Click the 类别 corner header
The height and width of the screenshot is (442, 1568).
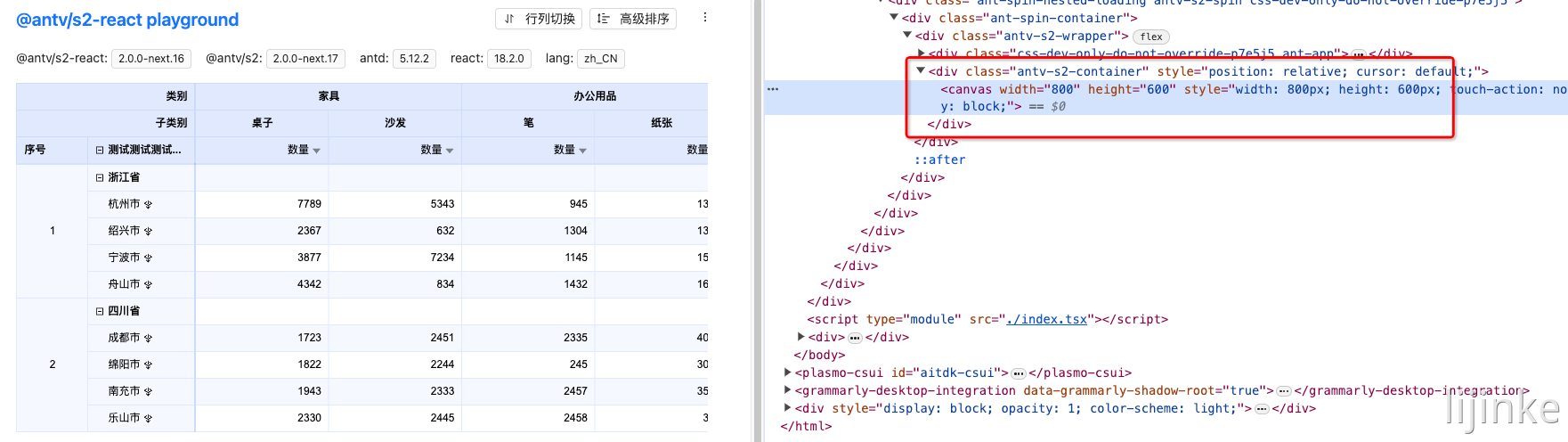coord(106,96)
